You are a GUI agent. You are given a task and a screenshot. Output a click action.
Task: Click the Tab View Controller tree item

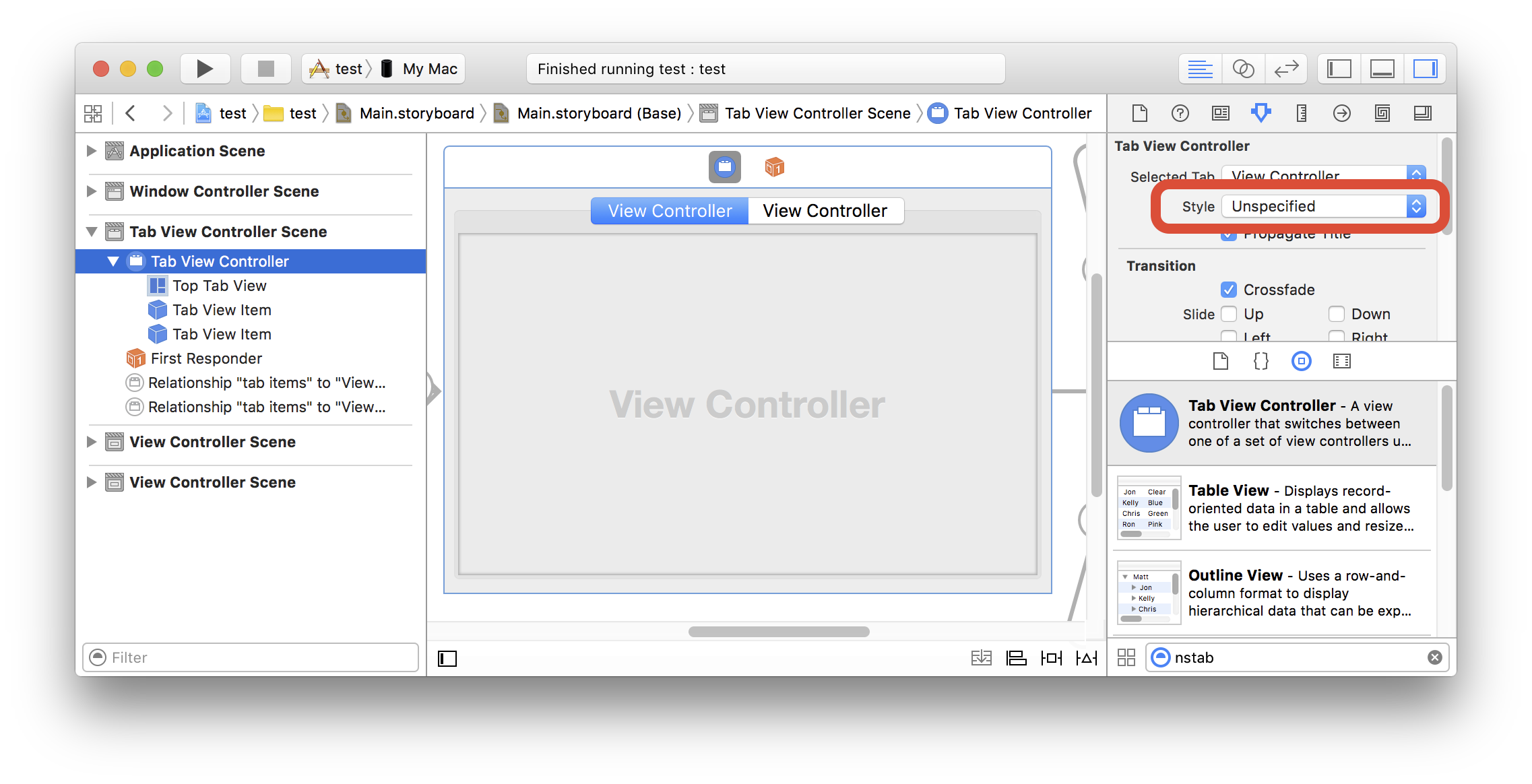point(220,260)
